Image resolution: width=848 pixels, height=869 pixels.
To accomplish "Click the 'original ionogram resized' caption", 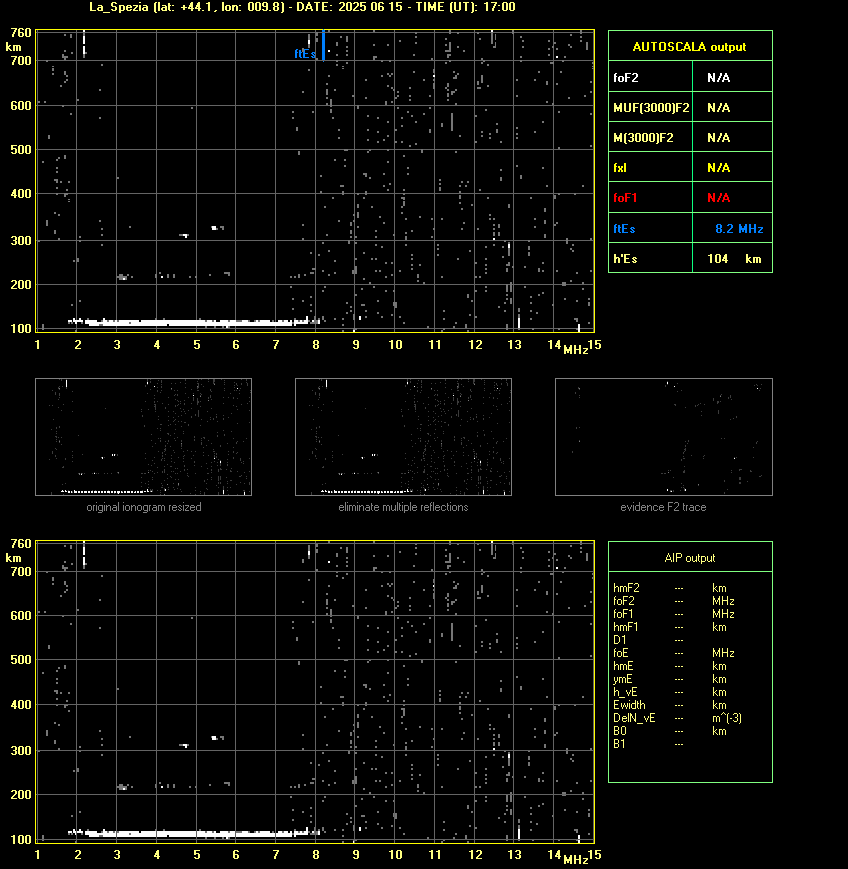I will 144,507.
